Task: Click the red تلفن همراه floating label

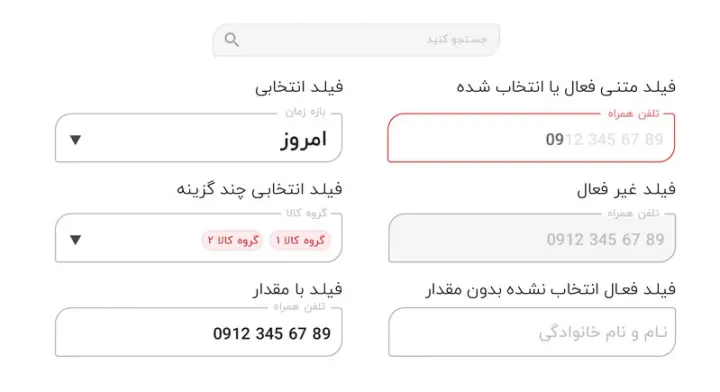Action: click(x=634, y=113)
